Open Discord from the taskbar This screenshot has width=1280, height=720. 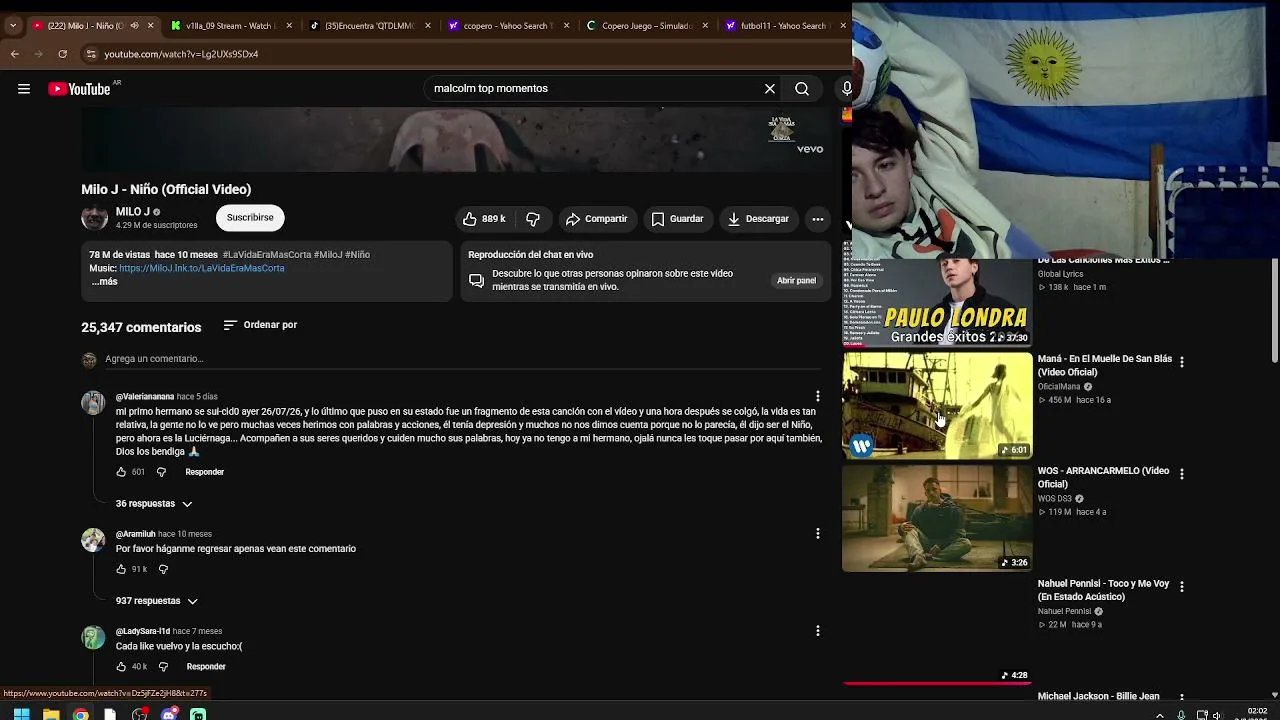[x=170, y=714]
